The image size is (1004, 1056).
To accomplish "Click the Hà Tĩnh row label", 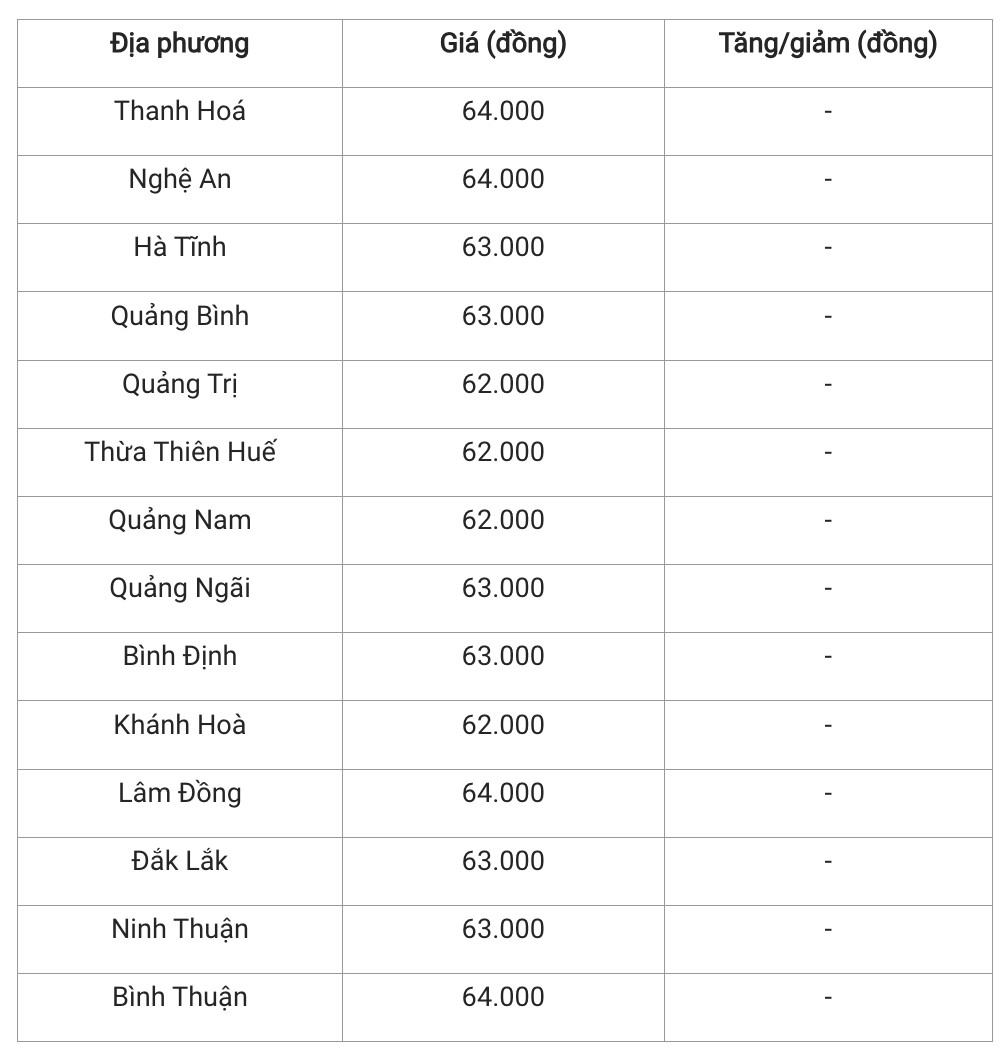I will [180, 247].
